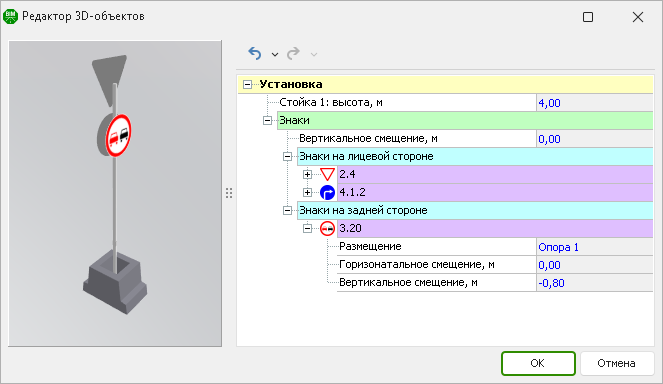Edit Стойка 1 height value 4,00

click(595, 103)
